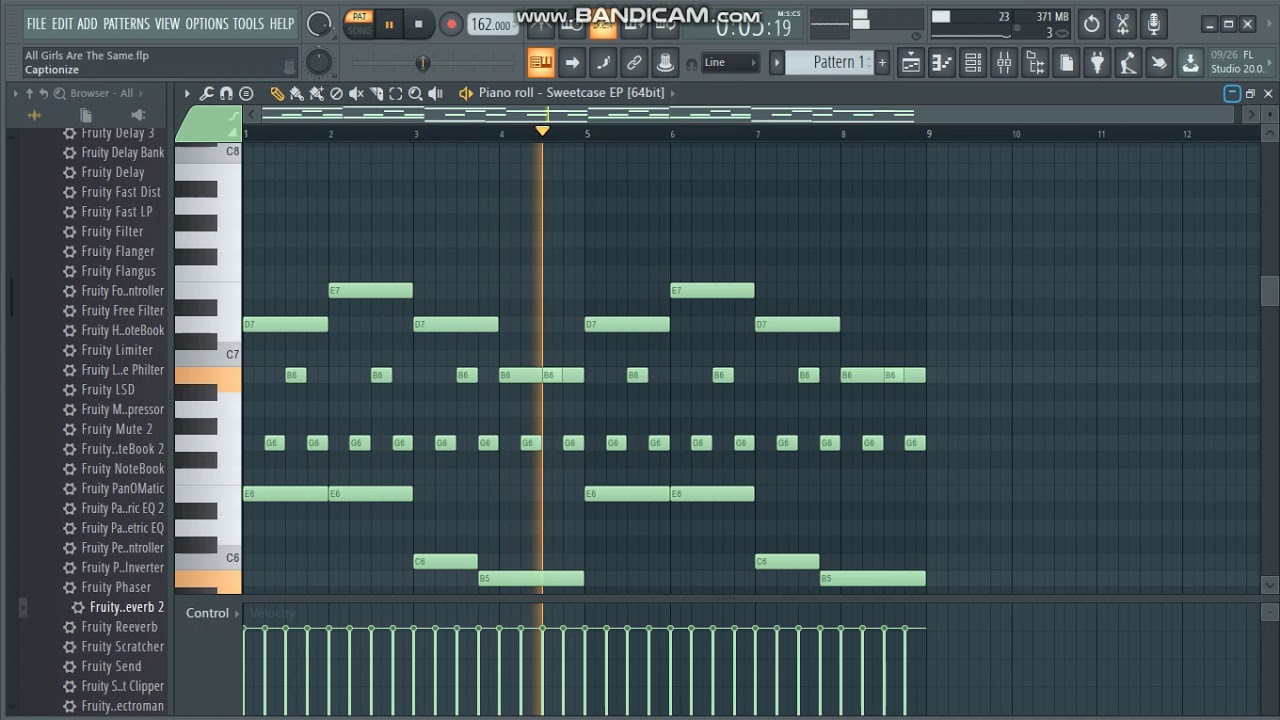
Task: Open the Pattern 1 selector
Action: point(829,62)
